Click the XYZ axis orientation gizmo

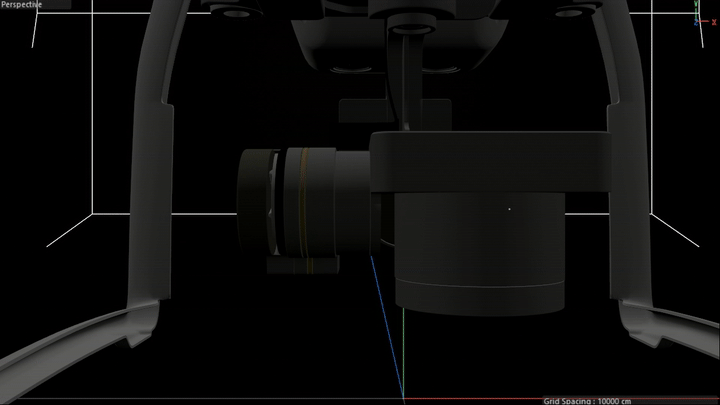tap(705, 13)
